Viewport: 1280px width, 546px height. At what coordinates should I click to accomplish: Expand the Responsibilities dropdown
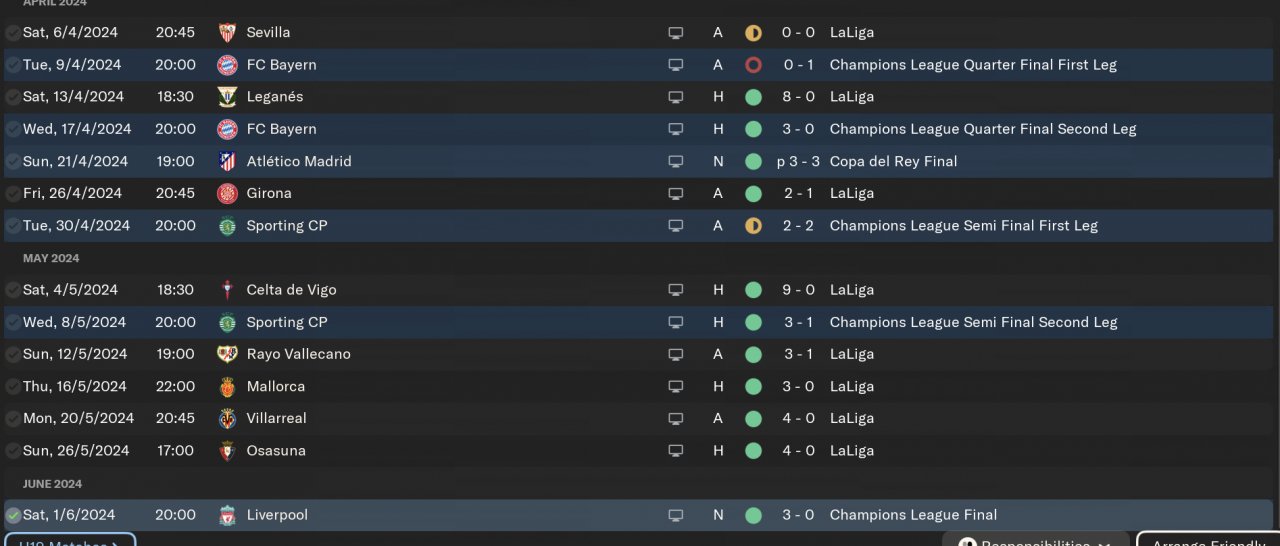(x=1035, y=541)
